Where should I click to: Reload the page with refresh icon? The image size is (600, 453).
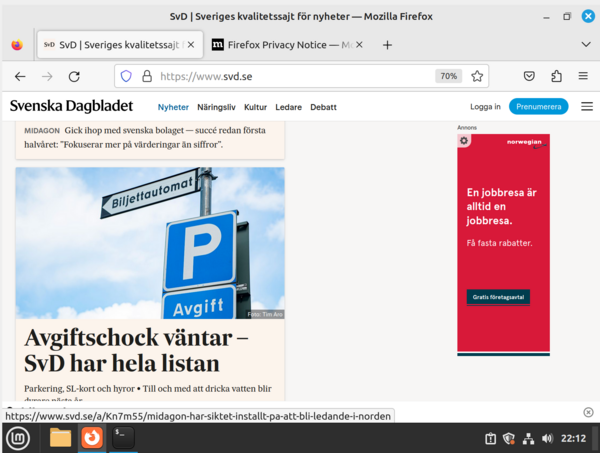(x=74, y=77)
